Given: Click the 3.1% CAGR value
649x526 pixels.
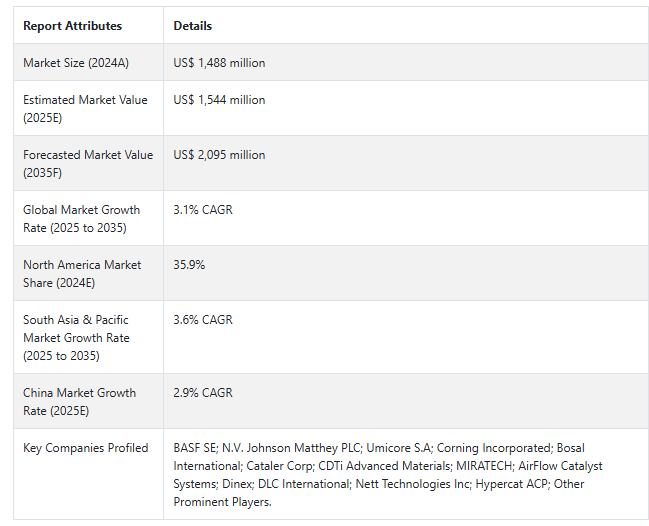Looking at the screenshot, I should [203, 210].
